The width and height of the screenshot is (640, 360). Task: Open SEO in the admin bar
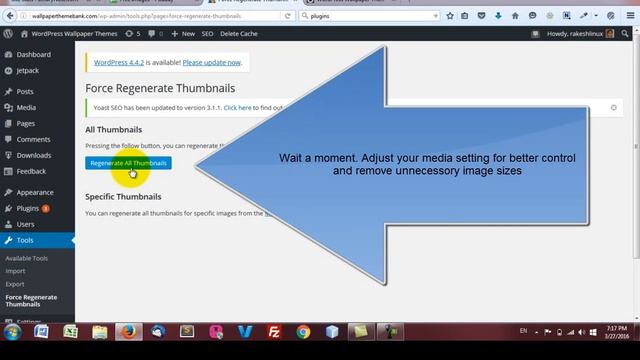coord(207,34)
